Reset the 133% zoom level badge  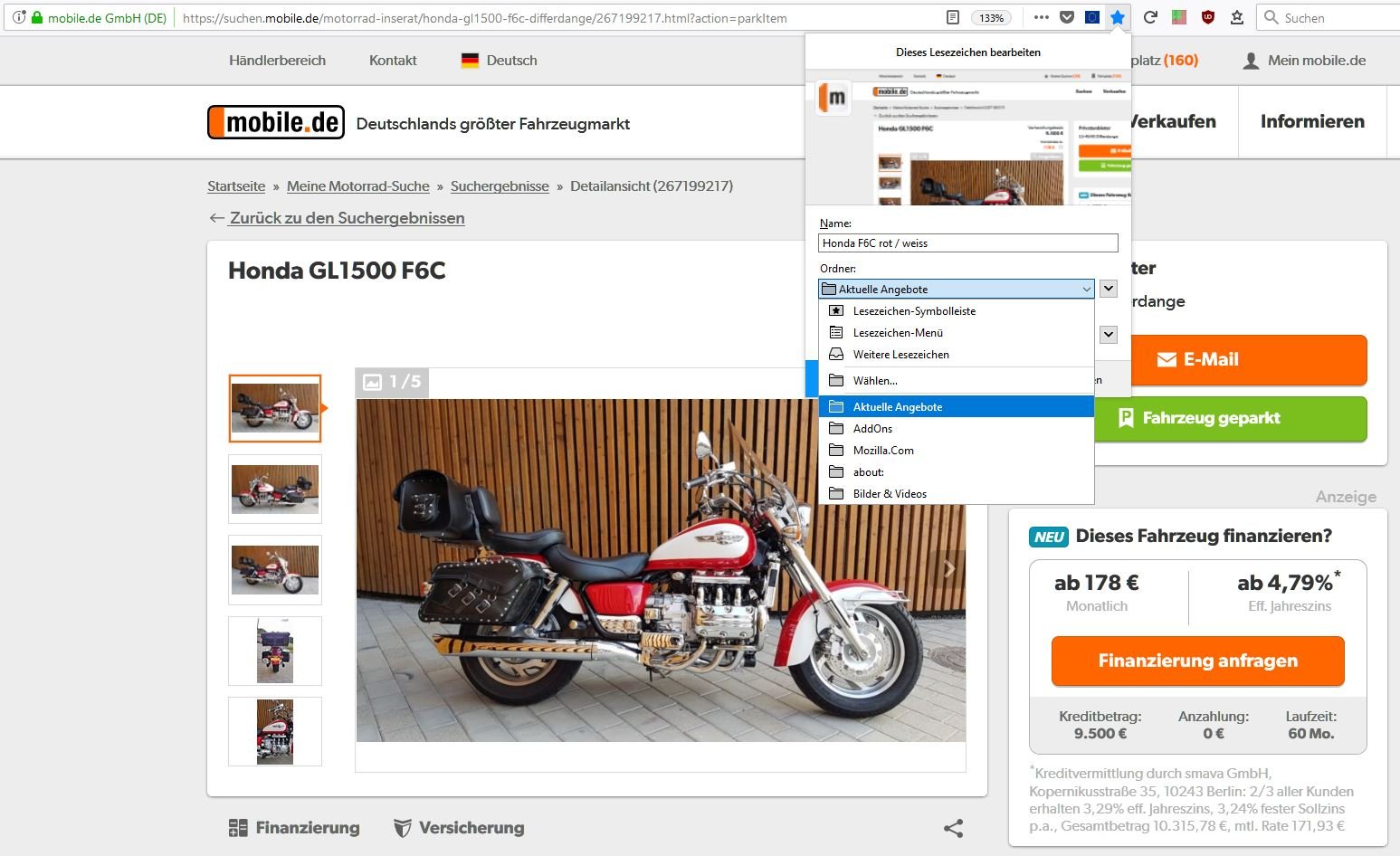click(992, 18)
